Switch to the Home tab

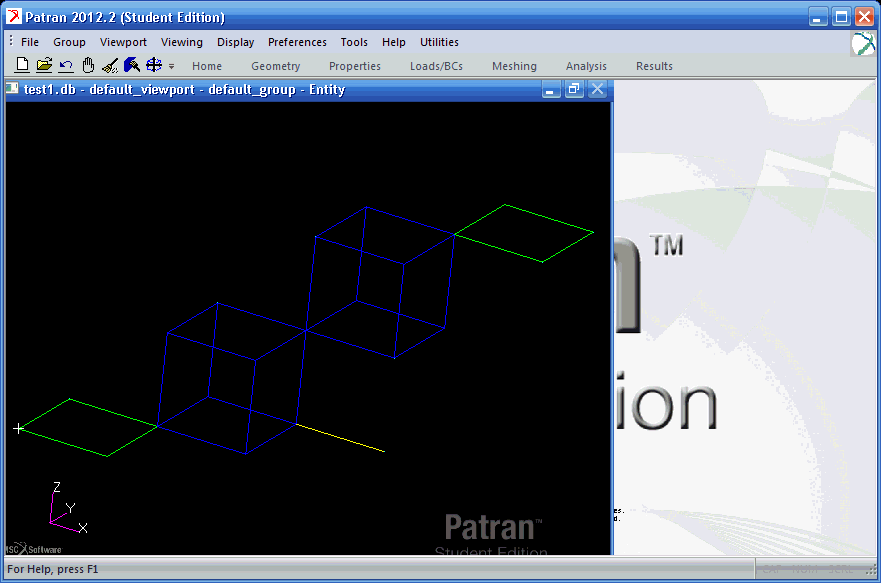pyautogui.click(x=207, y=66)
